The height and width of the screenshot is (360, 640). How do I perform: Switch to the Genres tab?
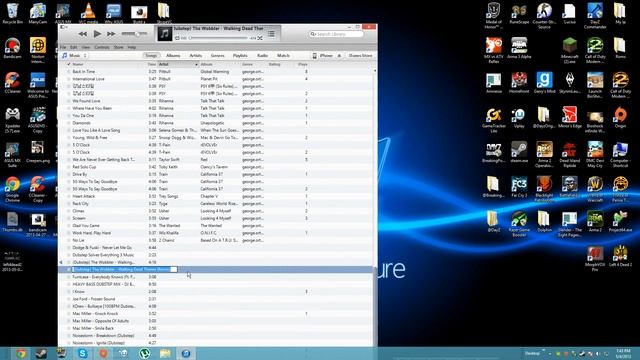click(217, 56)
